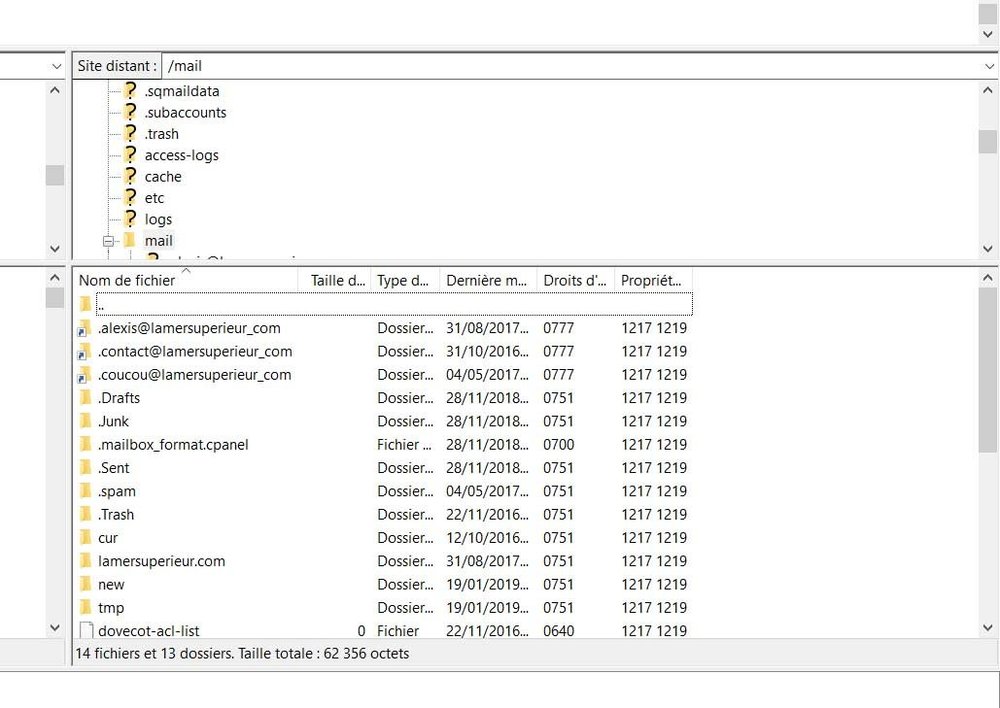The height and width of the screenshot is (708, 1000).
Task: Click the folder icon of the mail tree node
Action: point(130,240)
